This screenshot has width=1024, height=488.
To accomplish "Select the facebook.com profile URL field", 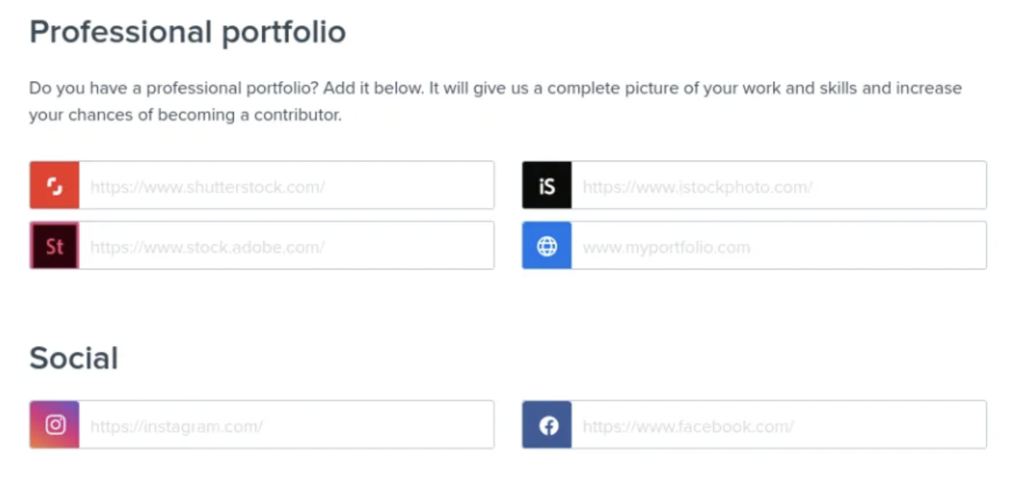I will click(778, 425).
